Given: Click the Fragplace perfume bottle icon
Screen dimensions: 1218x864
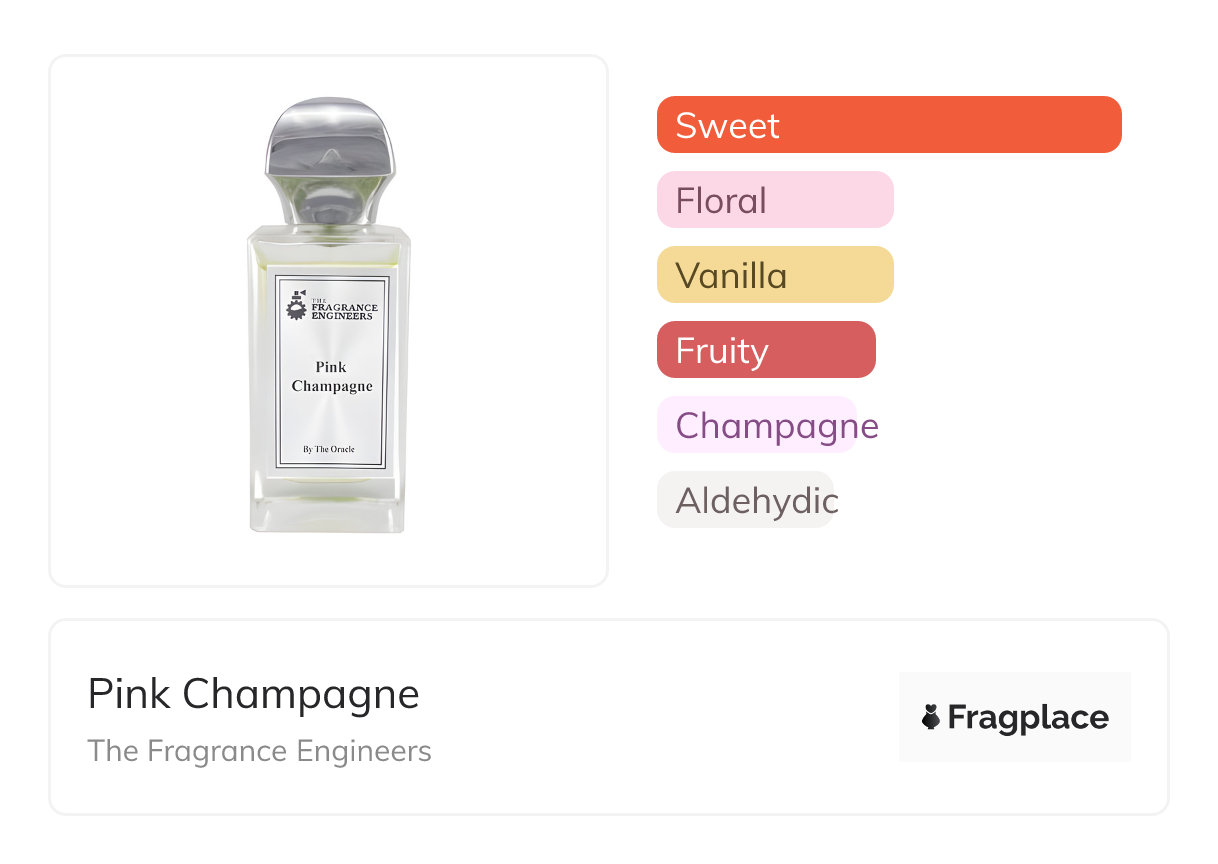Looking at the screenshot, I should 931,717.
